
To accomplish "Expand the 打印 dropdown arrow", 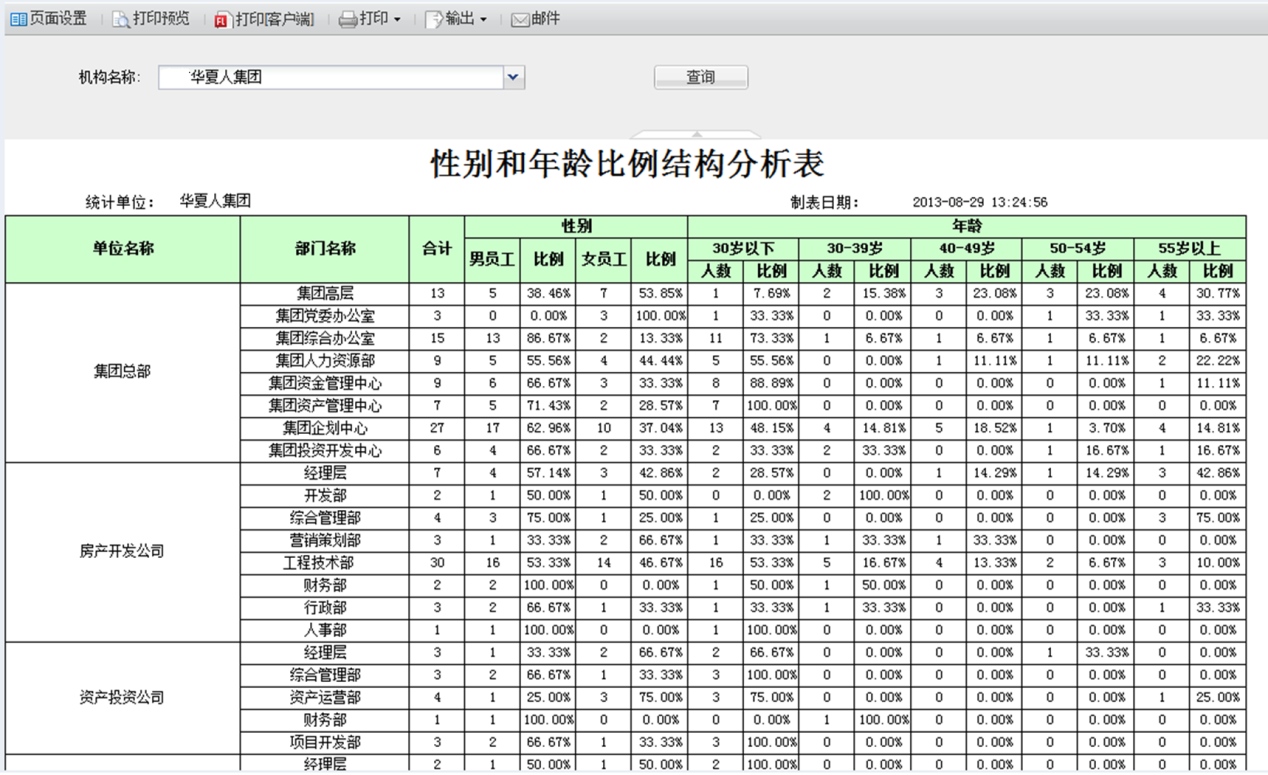I will click(397, 20).
